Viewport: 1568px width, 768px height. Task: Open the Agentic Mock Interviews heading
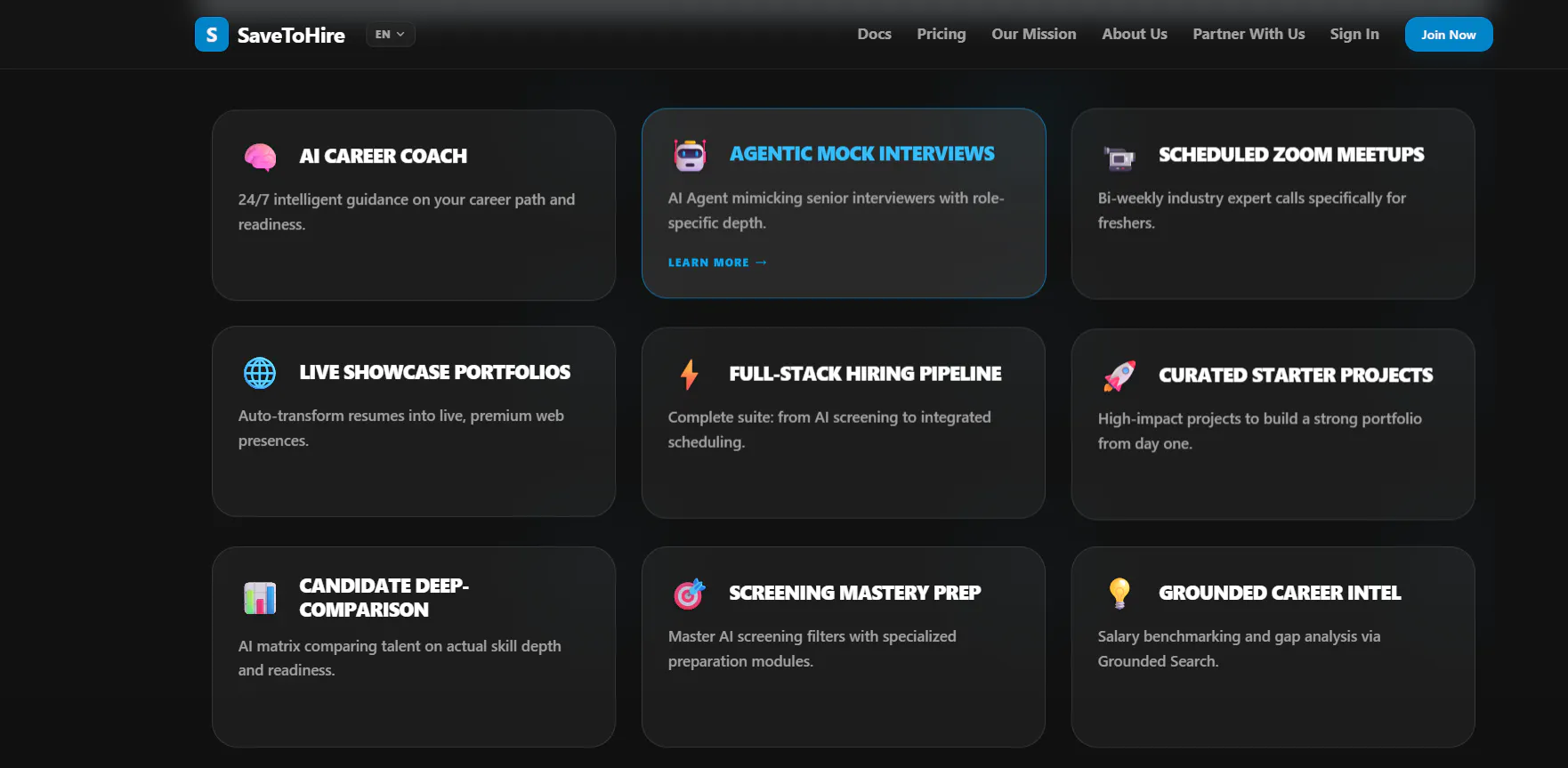(862, 154)
